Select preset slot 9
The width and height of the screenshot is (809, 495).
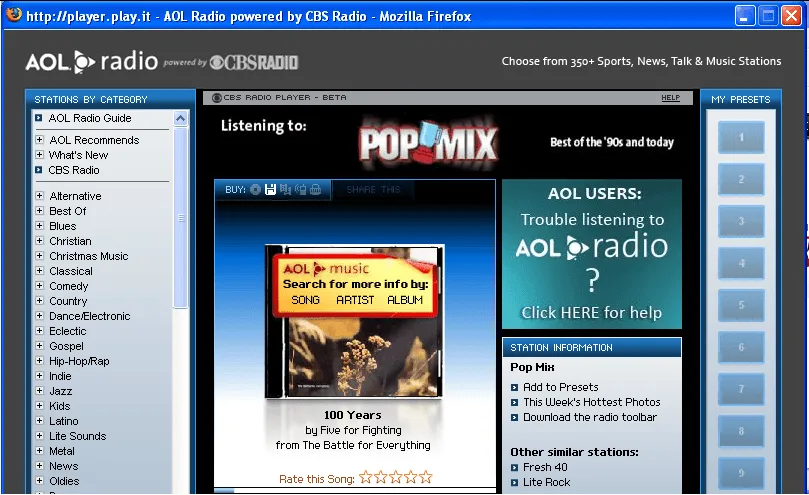click(741, 473)
